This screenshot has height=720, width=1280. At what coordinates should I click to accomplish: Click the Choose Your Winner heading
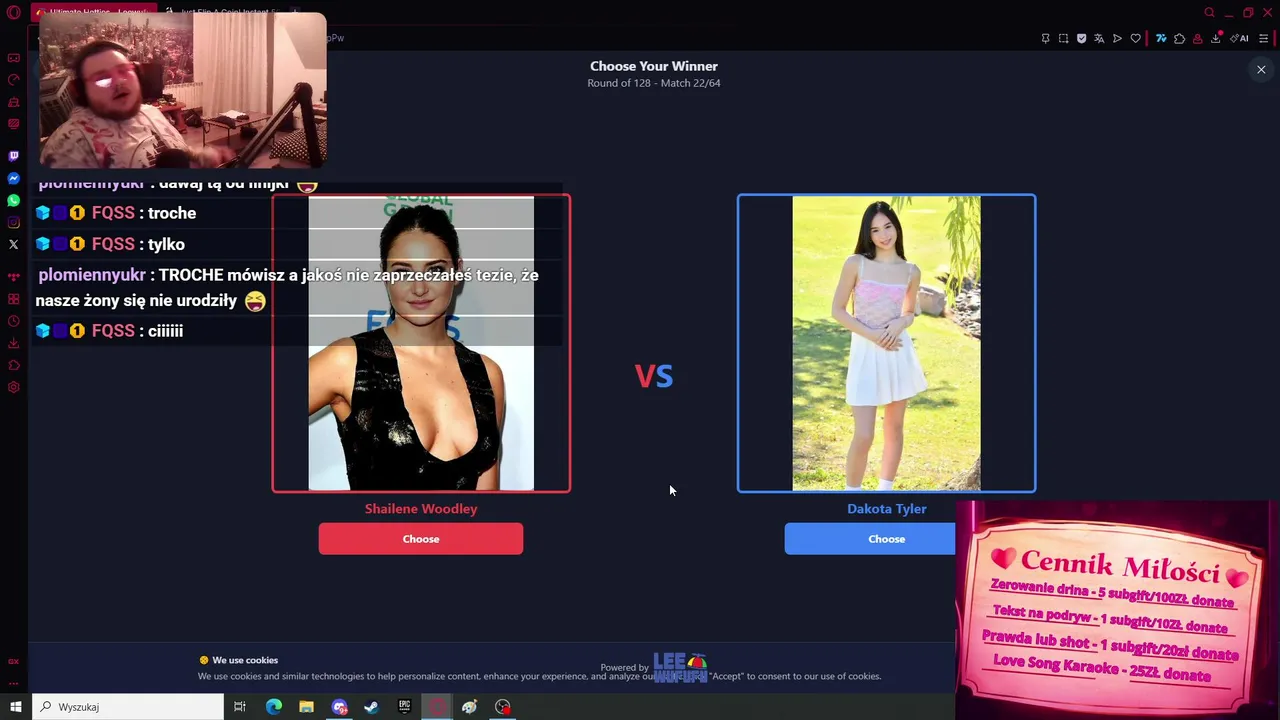654,66
